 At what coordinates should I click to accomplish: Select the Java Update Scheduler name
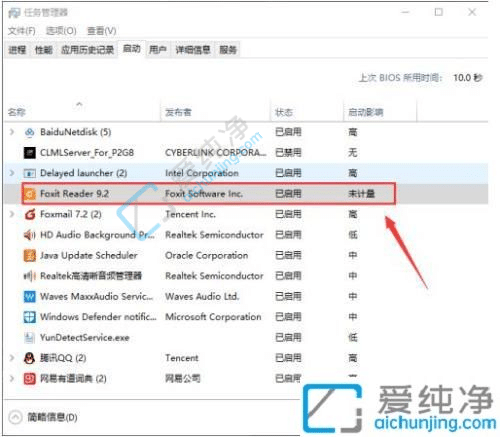pos(89,256)
